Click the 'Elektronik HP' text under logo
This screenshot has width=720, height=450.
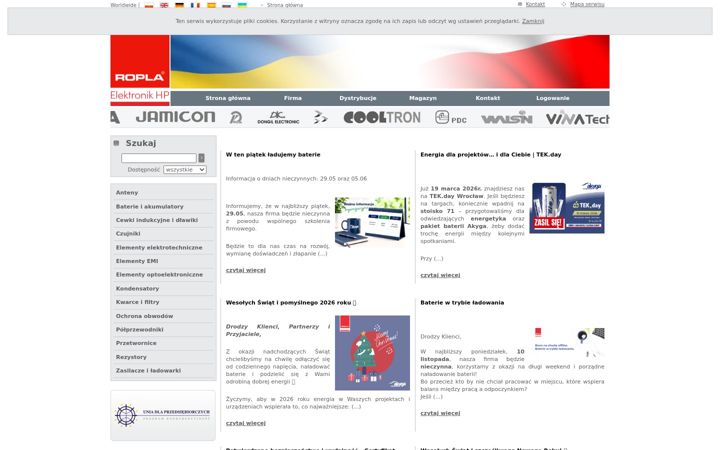pos(140,96)
